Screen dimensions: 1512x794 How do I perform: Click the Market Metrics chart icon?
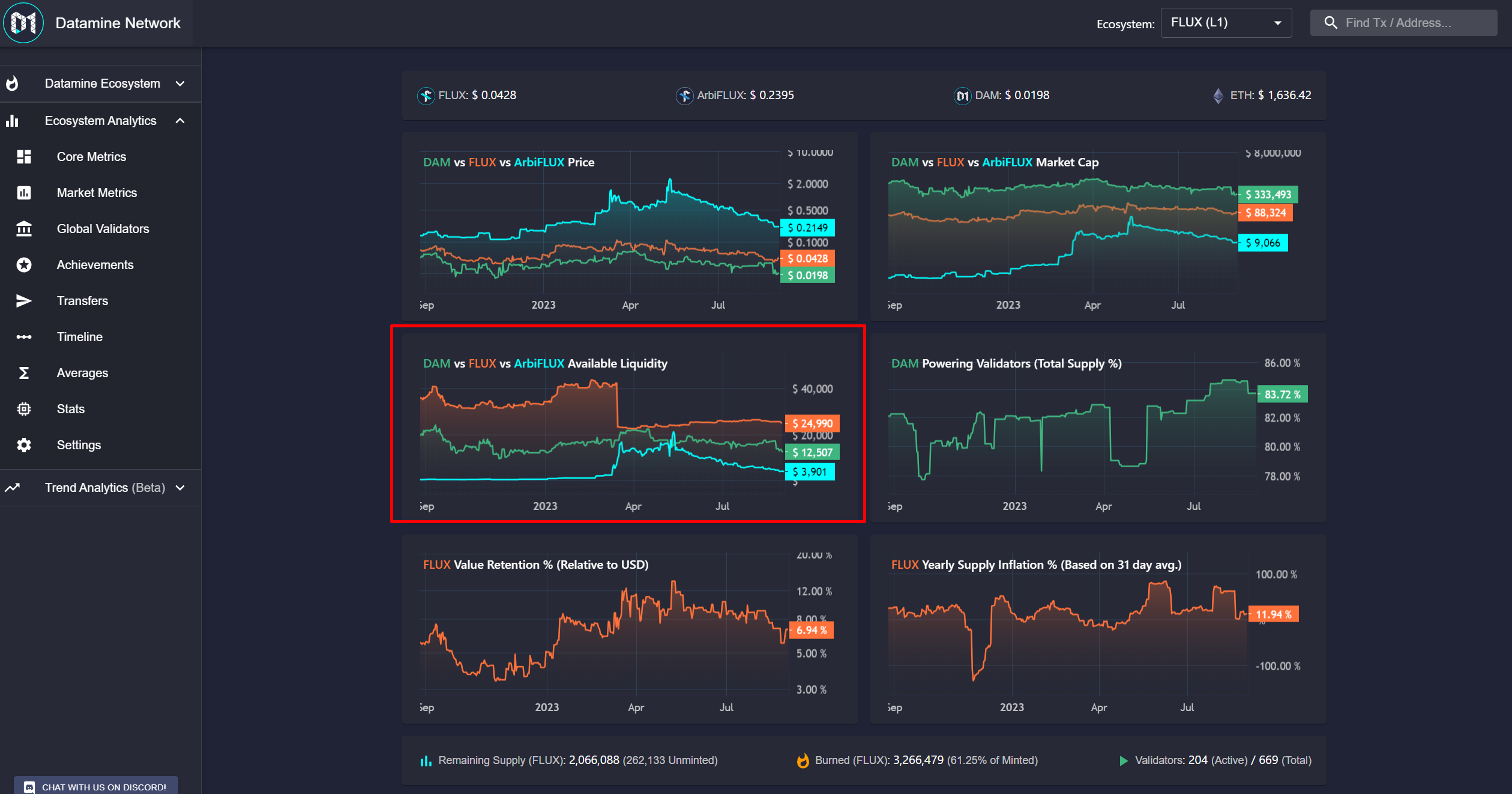24,193
